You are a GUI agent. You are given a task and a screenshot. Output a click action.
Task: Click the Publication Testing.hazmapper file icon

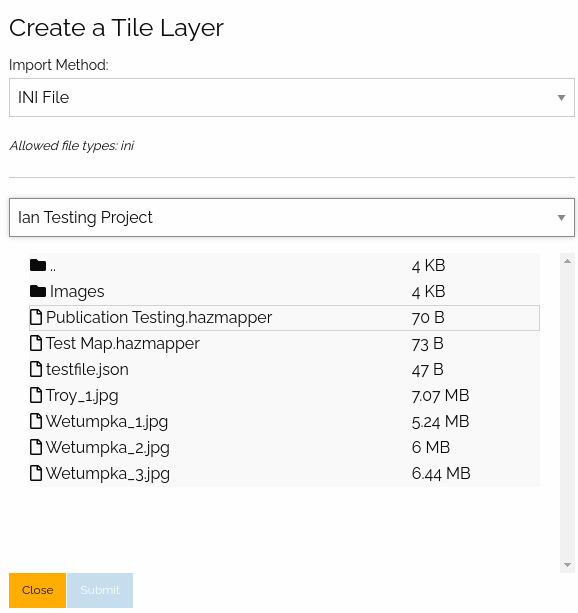point(36,317)
